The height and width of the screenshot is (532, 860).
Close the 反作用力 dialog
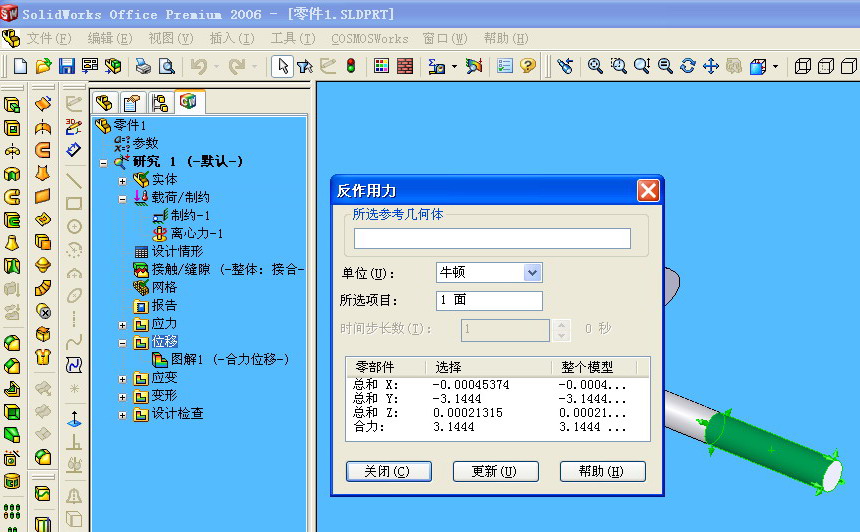[648, 191]
